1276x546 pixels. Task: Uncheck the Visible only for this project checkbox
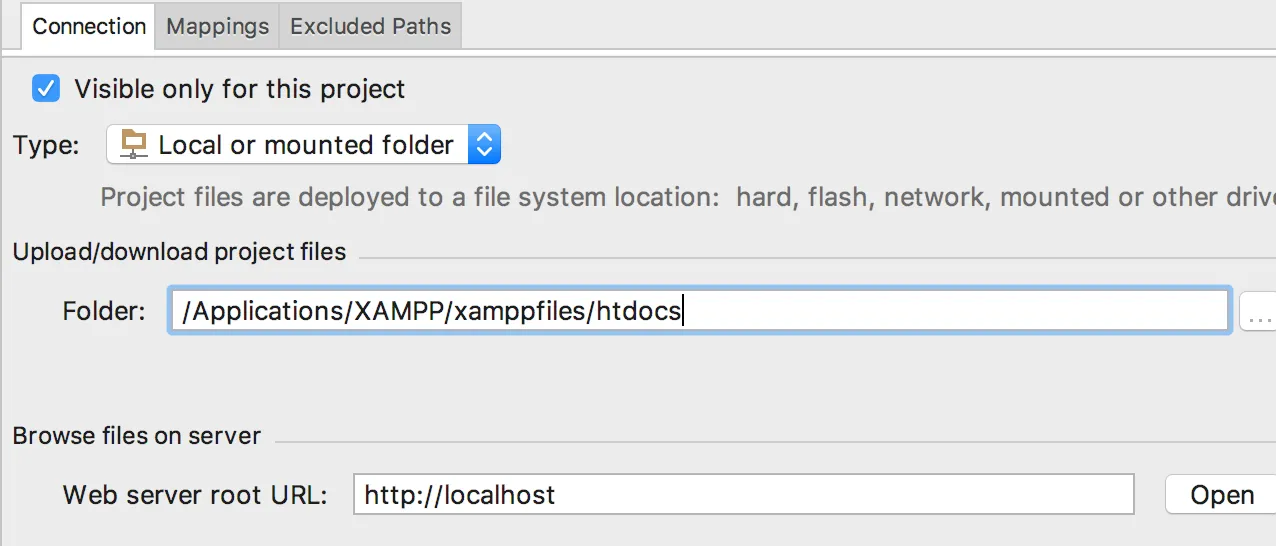(46, 88)
